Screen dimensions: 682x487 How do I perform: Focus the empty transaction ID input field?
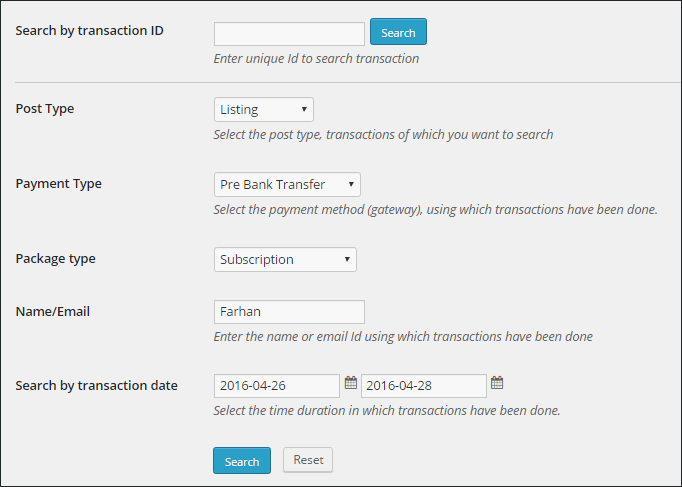(x=289, y=34)
